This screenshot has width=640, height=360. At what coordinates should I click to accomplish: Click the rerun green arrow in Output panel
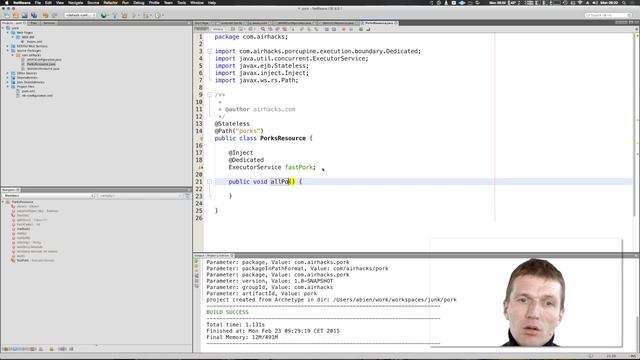point(196,262)
